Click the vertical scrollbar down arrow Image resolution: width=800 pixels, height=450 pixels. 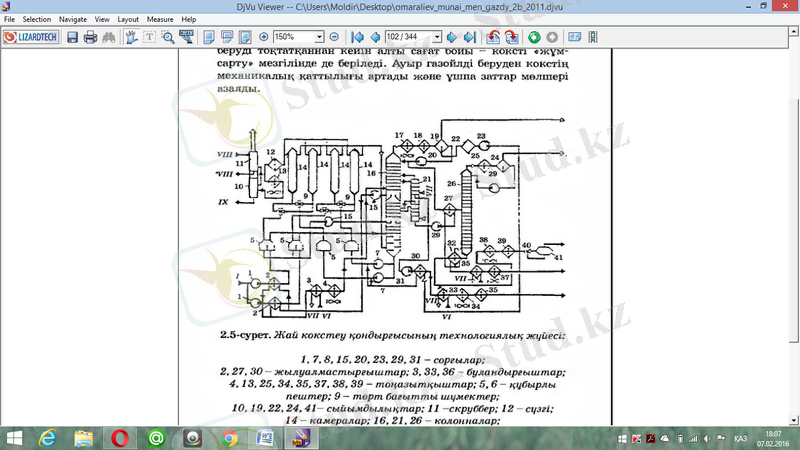[x=794, y=420]
